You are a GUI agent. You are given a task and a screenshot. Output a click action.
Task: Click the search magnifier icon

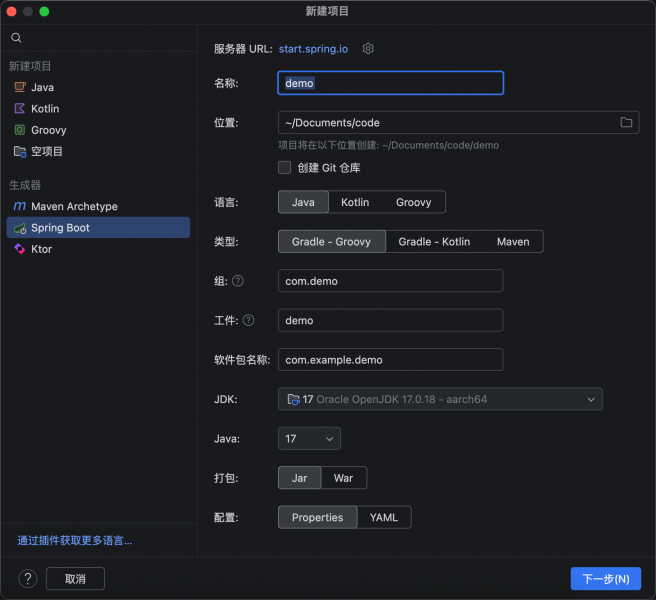16,38
